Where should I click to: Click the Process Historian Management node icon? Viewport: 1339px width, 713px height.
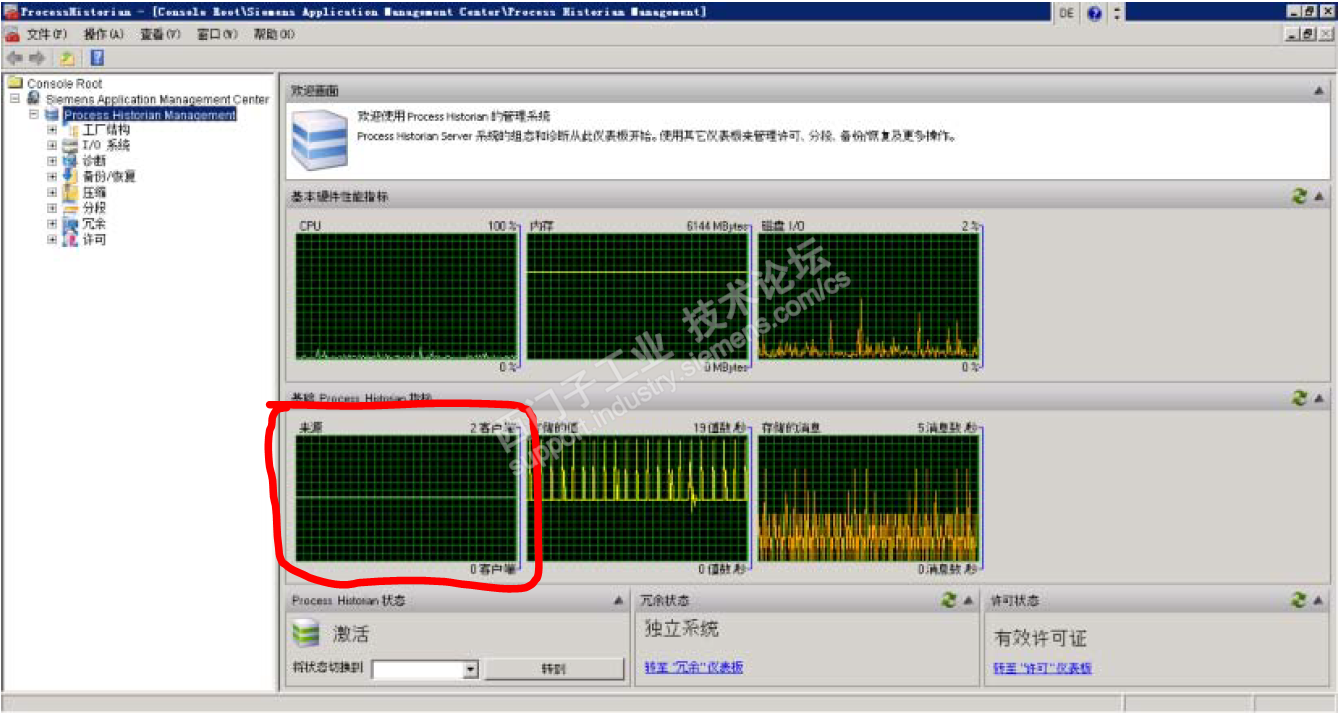point(52,115)
